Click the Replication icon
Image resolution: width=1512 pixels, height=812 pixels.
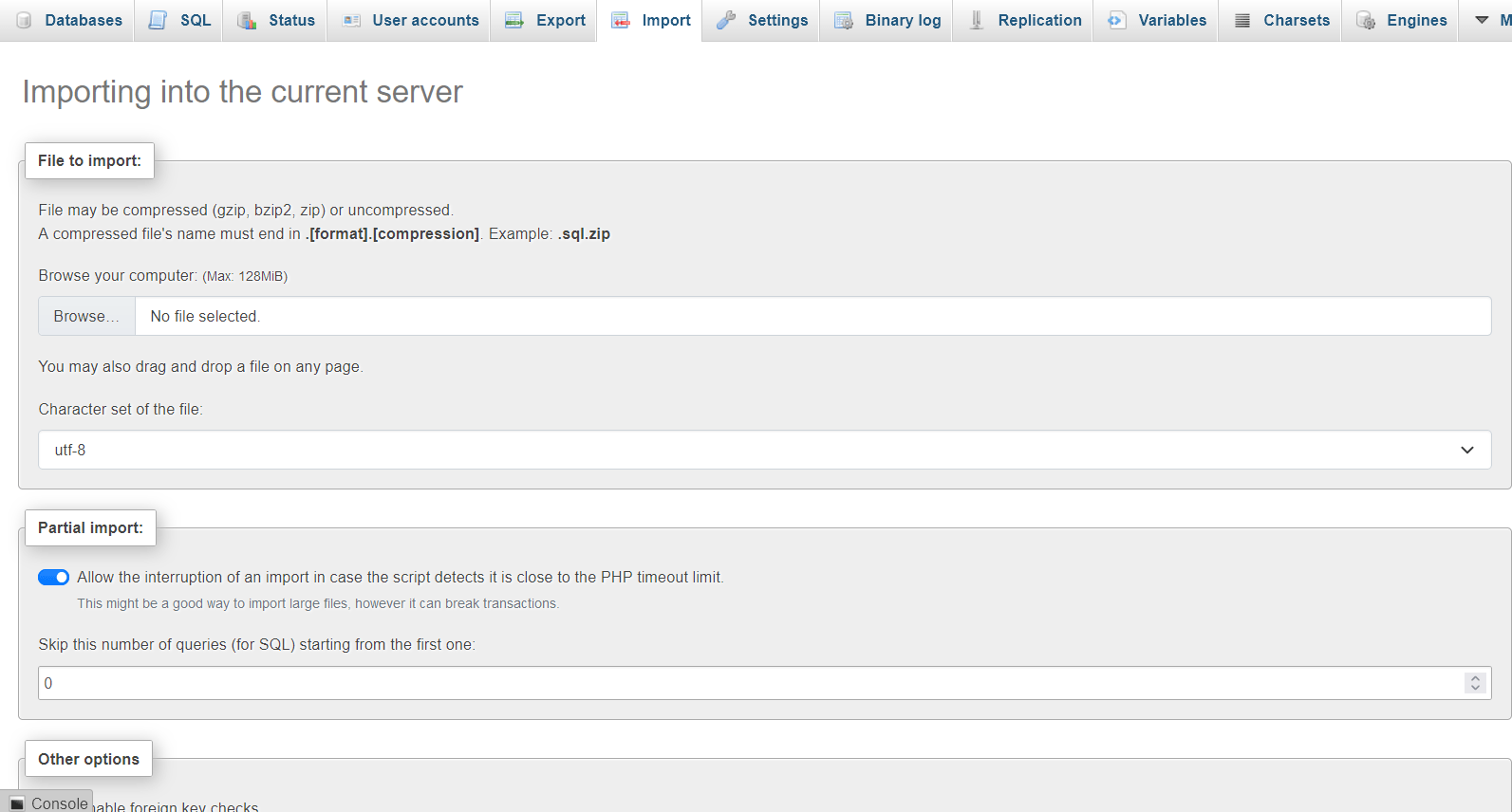pos(977,20)
